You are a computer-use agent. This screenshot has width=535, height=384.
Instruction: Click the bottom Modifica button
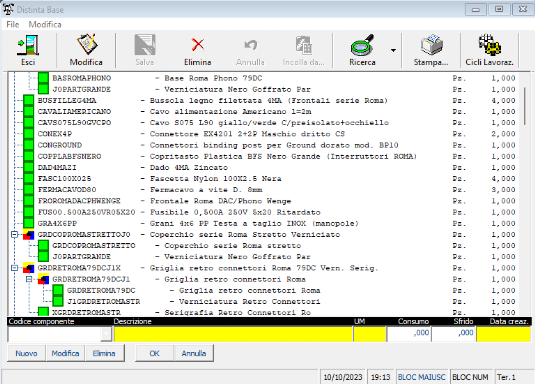click(x=66, y=353)
